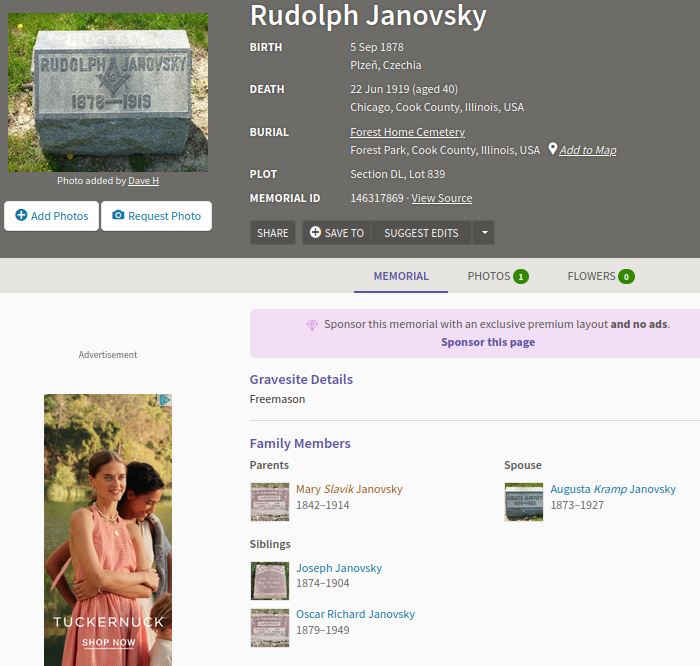Open the Forest Home Cemetery link
Screen dimensions: 700x666
pyautogui.click(x=407, y=132)
